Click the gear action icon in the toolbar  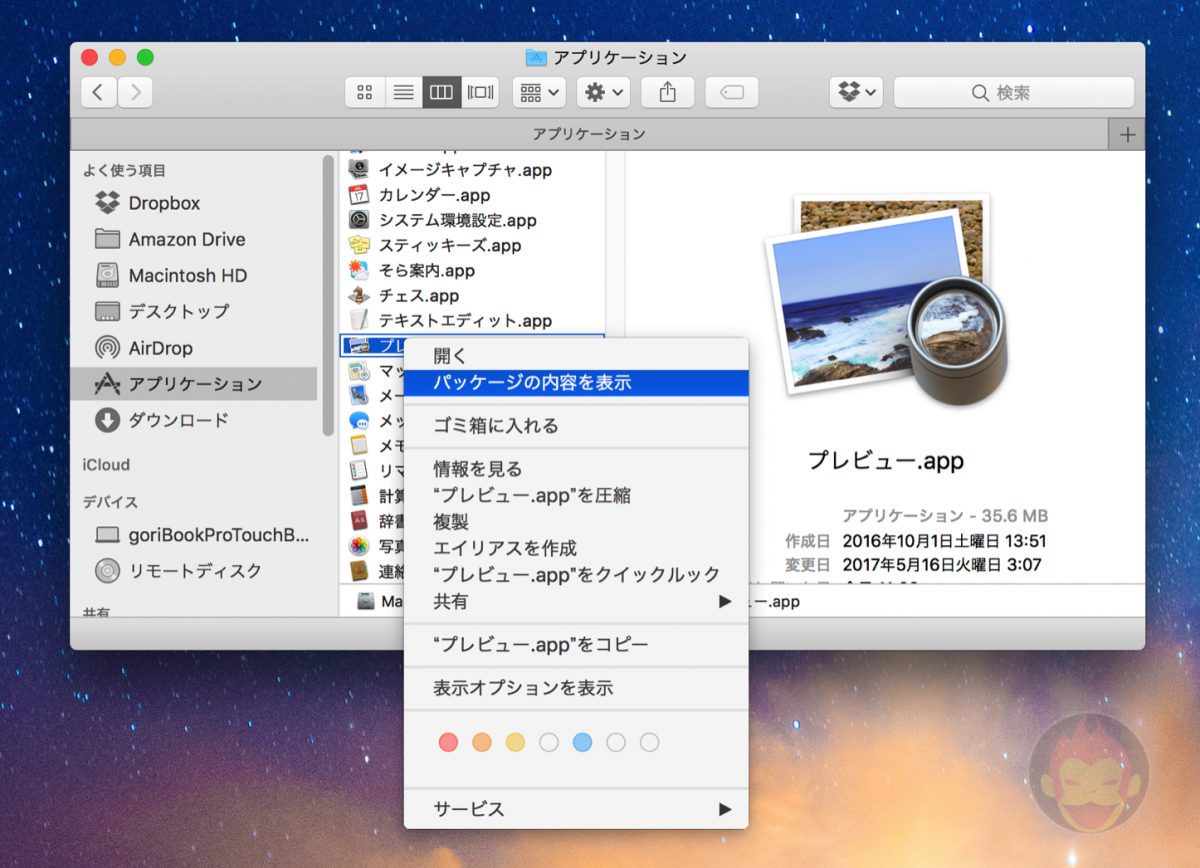603,92
